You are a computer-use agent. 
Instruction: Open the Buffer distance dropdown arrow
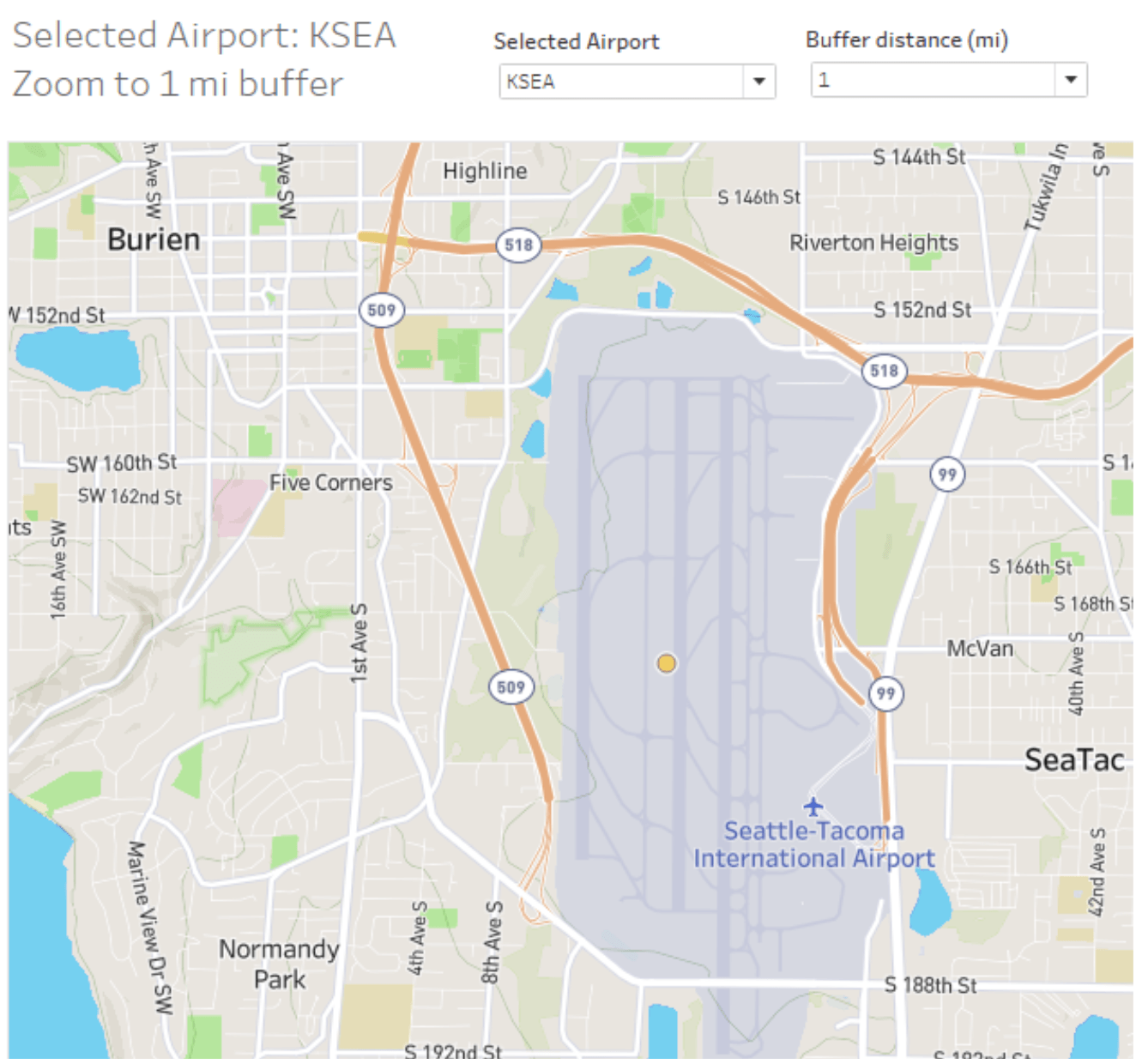(1070, 80)
